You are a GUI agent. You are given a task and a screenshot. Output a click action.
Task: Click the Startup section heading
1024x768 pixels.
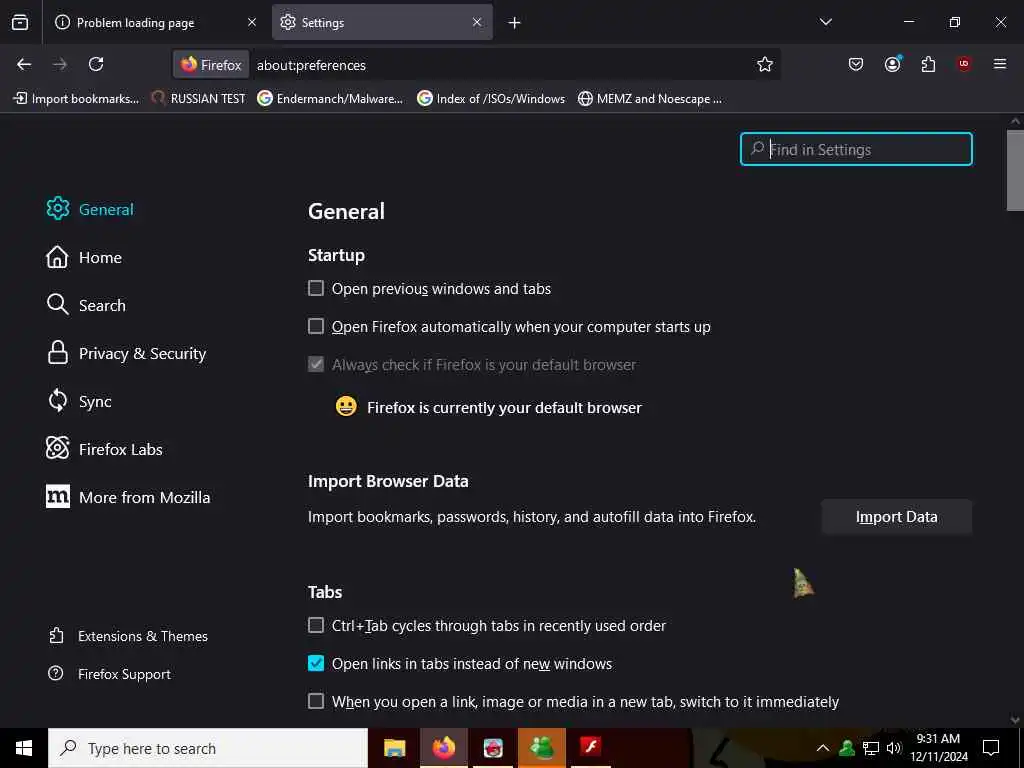click(336, 255)
